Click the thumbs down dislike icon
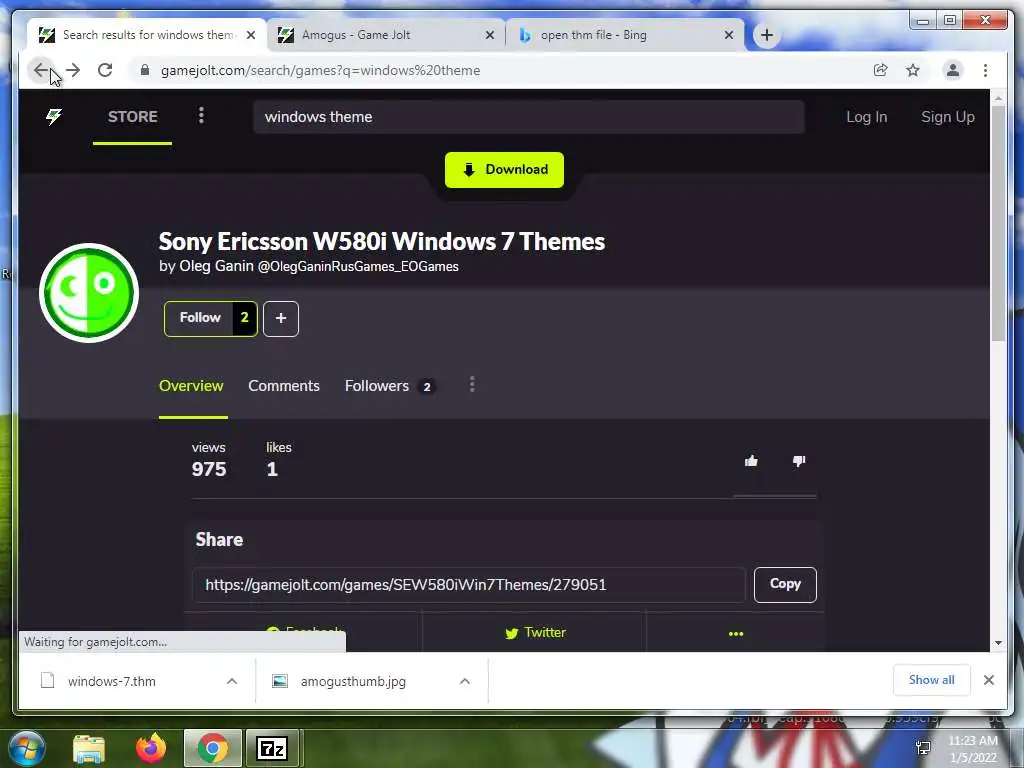The height and width of the screenshot is (768, 1024). 799,461
